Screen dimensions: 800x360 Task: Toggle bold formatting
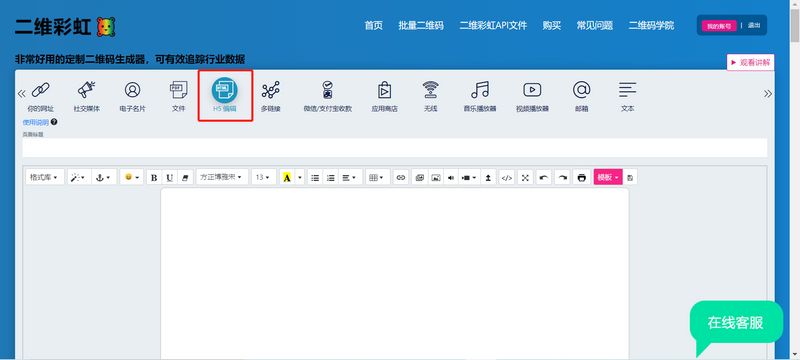(x=155, y=177)
